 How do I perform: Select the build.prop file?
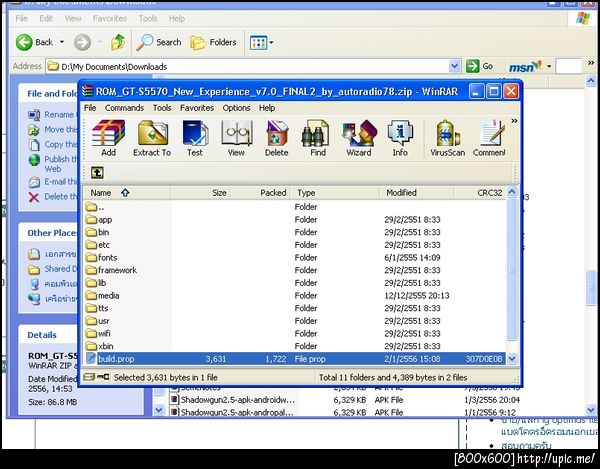pyautogui.click(x=295, y=359)
